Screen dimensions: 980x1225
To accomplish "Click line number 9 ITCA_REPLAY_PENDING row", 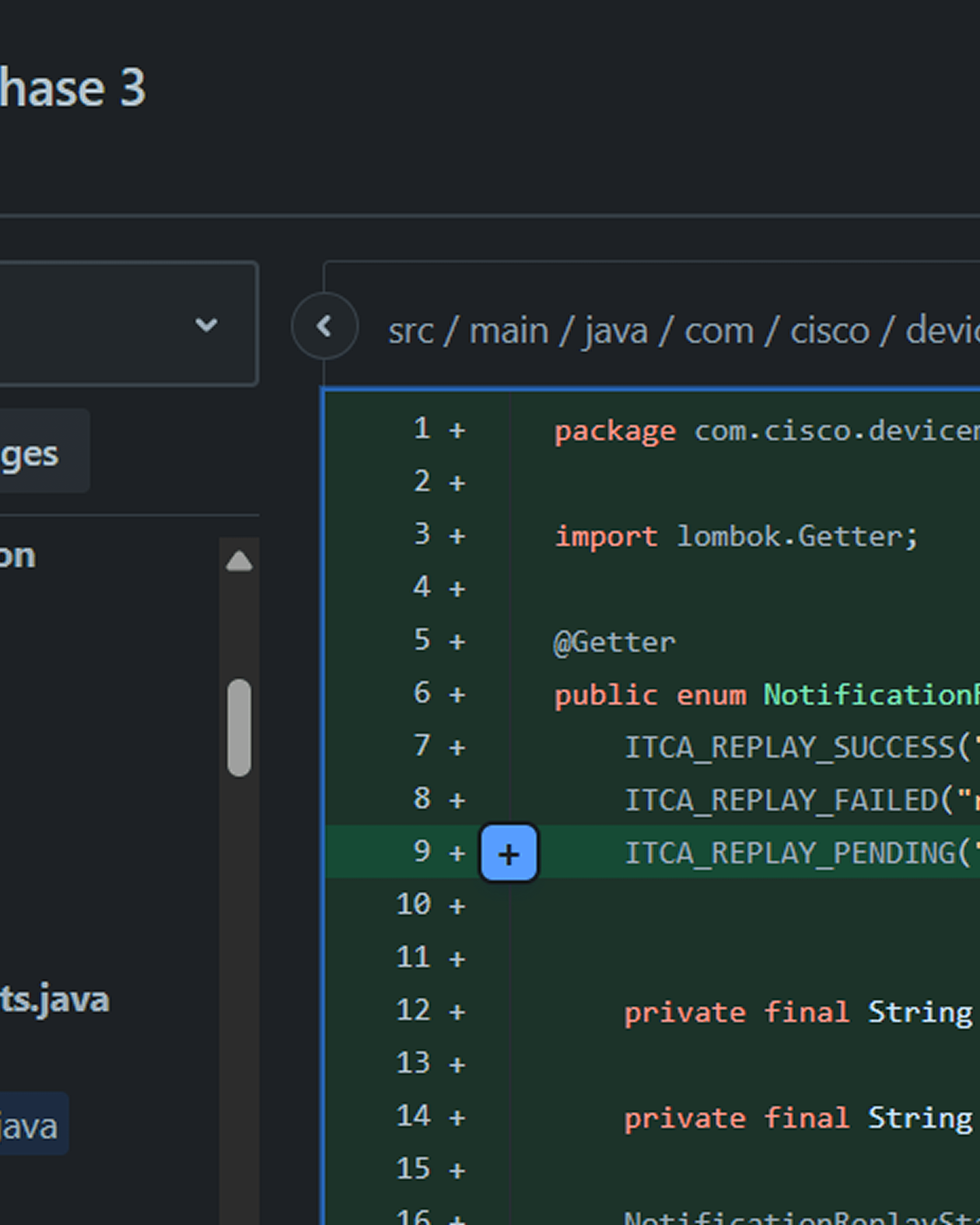I will 421,852.
